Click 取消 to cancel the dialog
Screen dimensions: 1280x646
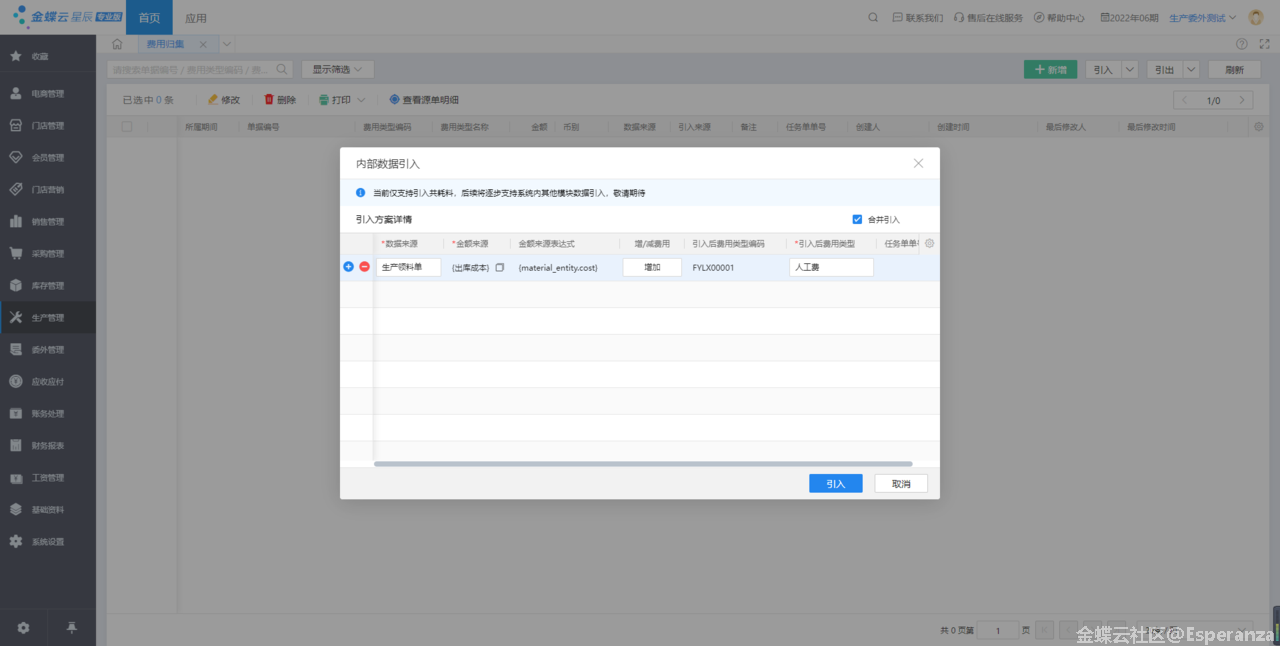pyautogui.click(x=901, y=484)
